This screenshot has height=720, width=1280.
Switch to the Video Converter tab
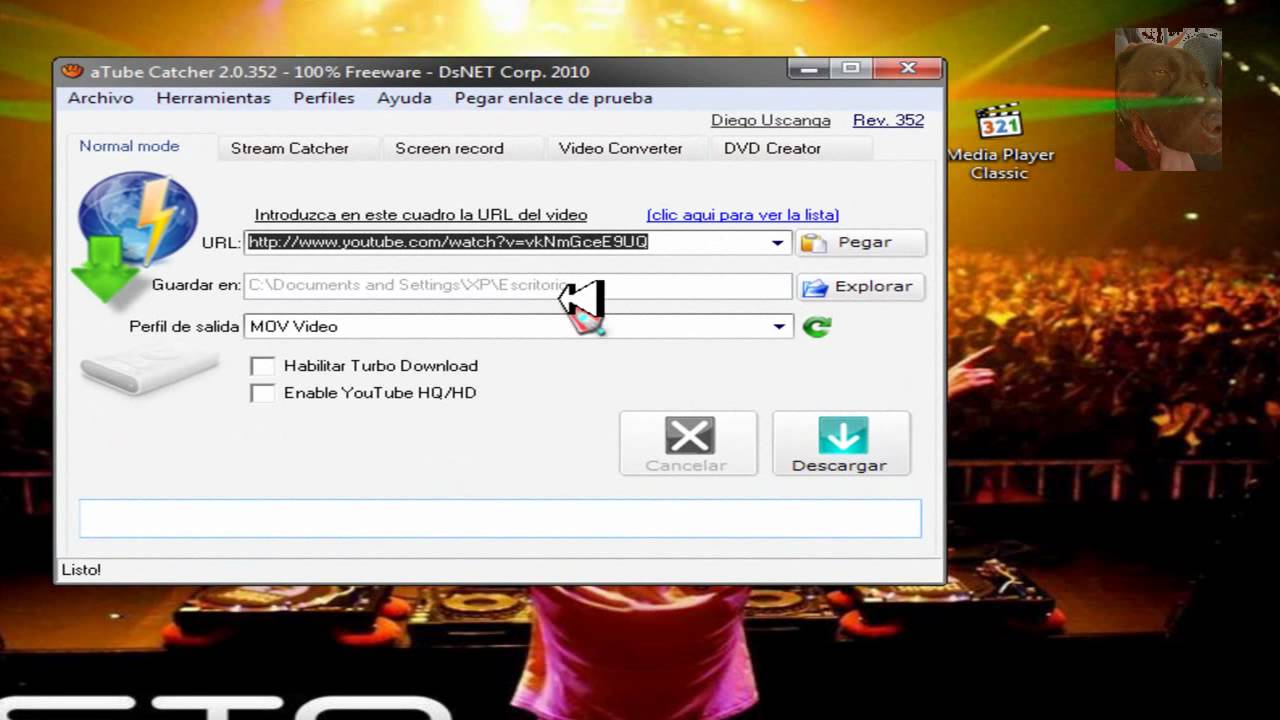pyautogui.click(x=620, y=148)
